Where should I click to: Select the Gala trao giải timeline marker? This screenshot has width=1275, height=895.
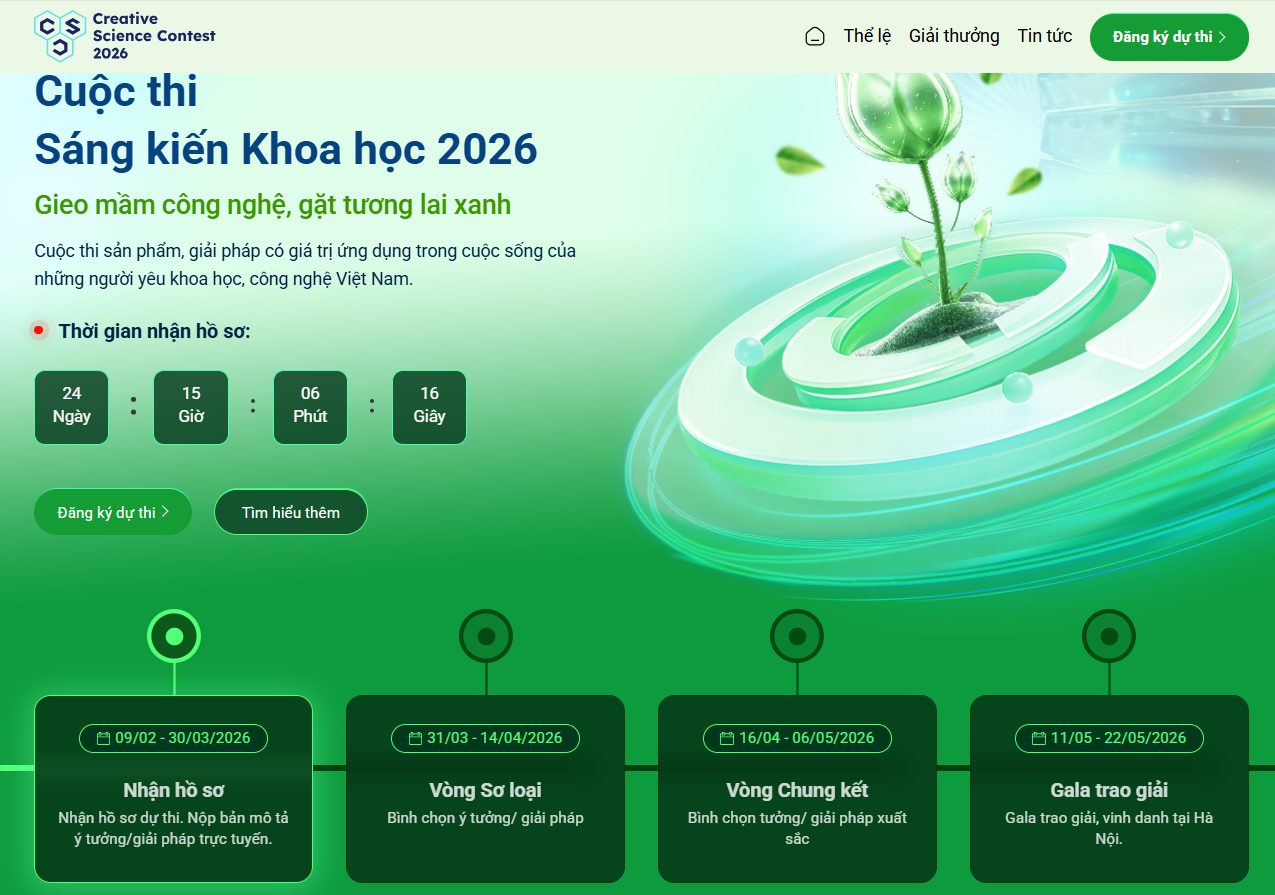(x=1109, y=636)
